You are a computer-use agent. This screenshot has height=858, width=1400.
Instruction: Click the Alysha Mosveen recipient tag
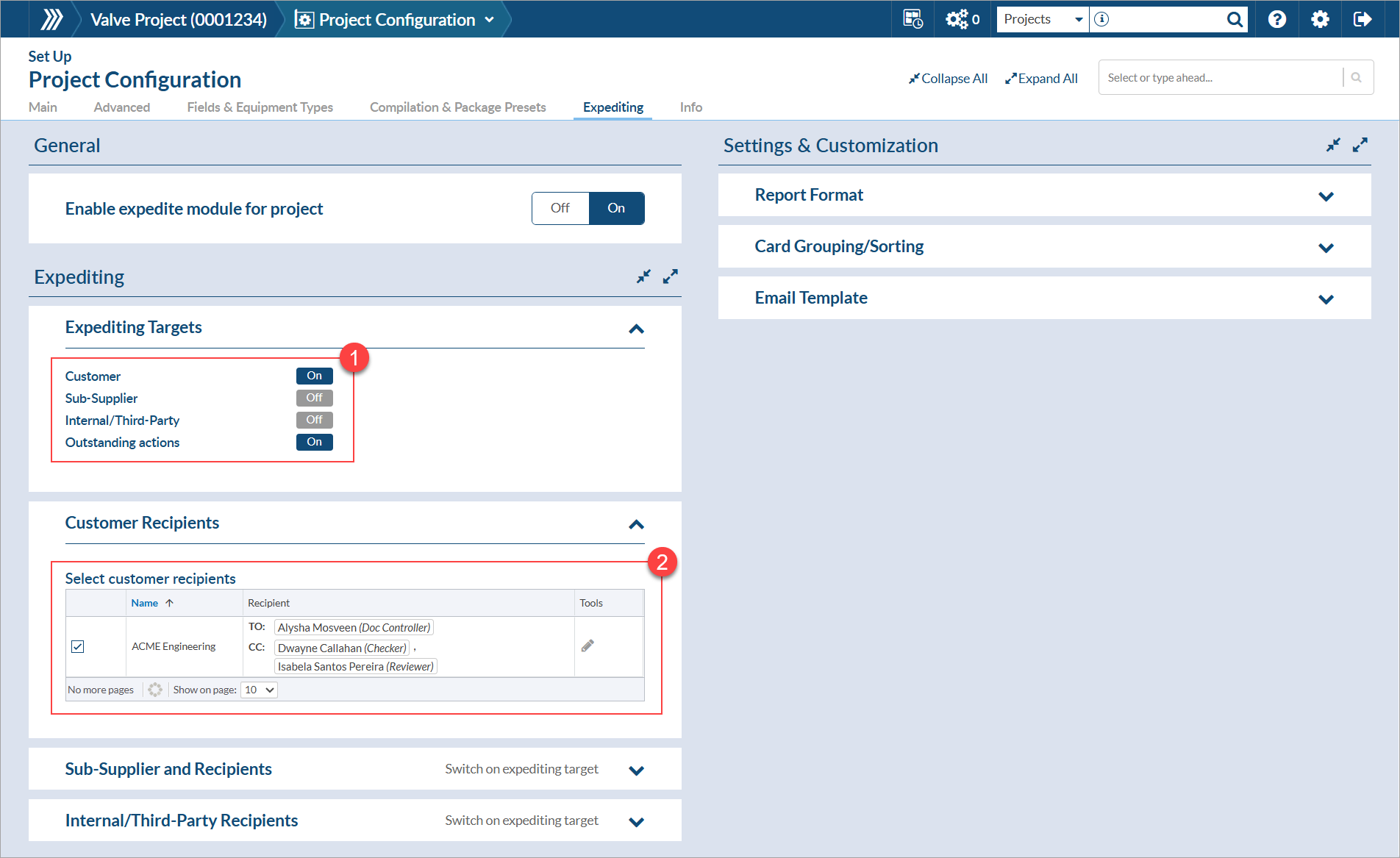(354, 627)
